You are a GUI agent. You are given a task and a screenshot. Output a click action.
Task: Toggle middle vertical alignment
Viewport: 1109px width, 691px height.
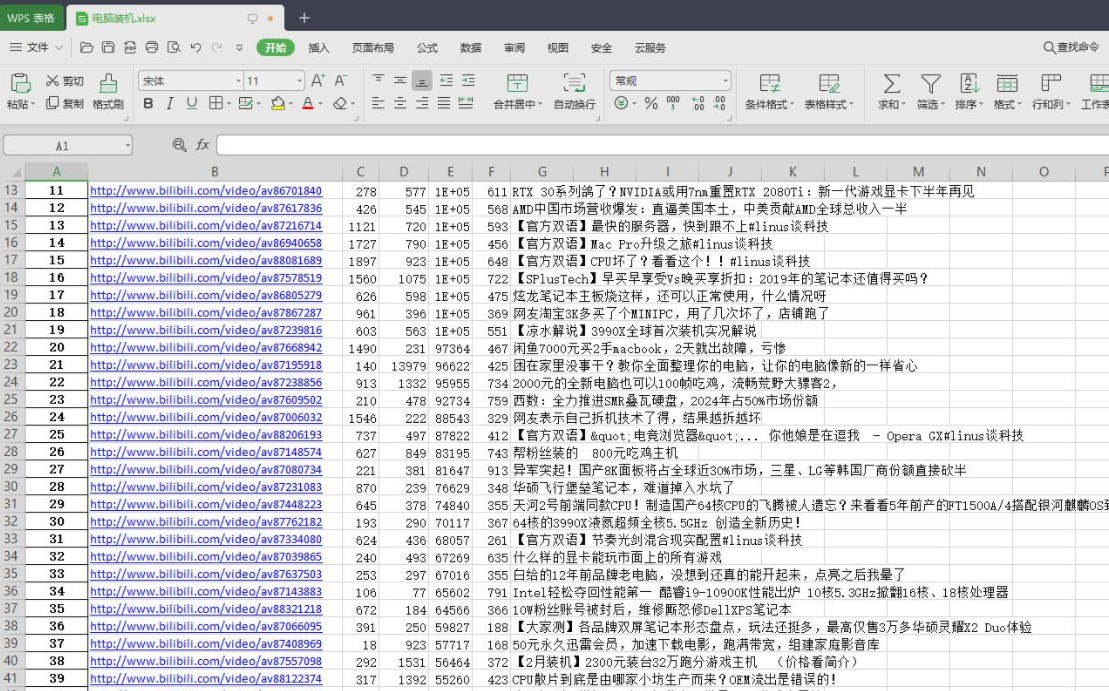400,81
